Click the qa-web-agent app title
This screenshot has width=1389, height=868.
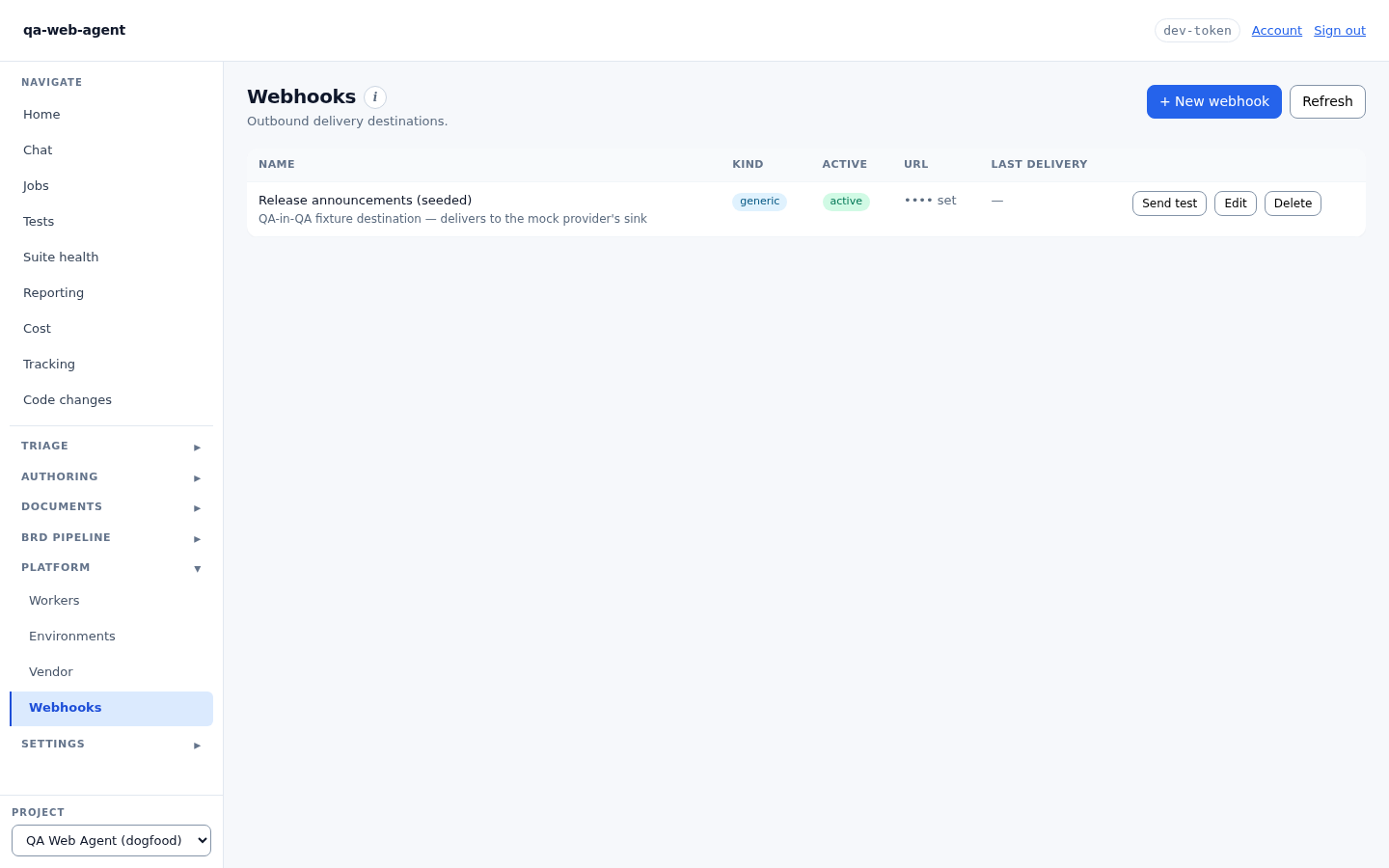pos(74,30)
